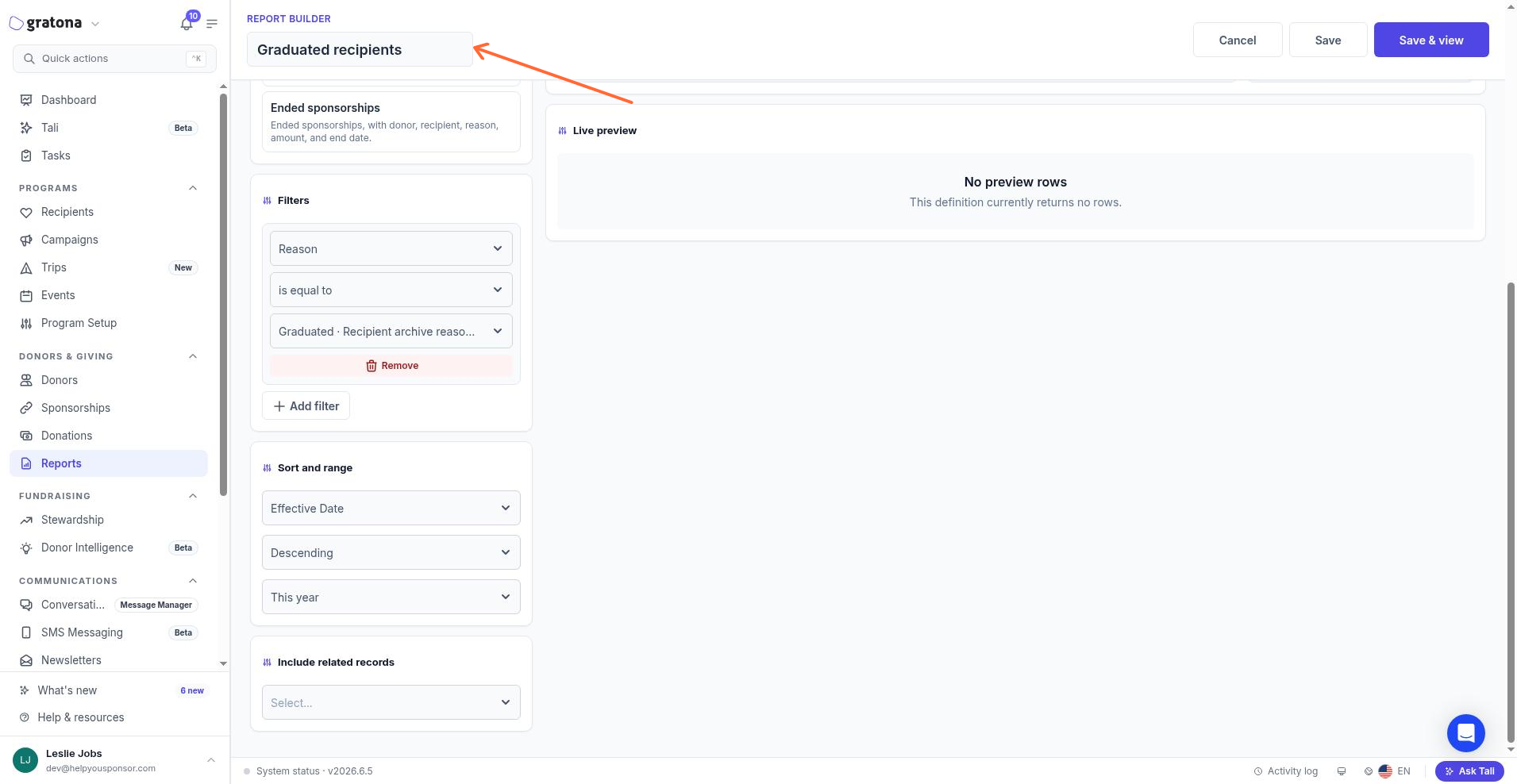Click the Sponsorships link icon
Screen dimensions: 1517x784
point(26,408)
